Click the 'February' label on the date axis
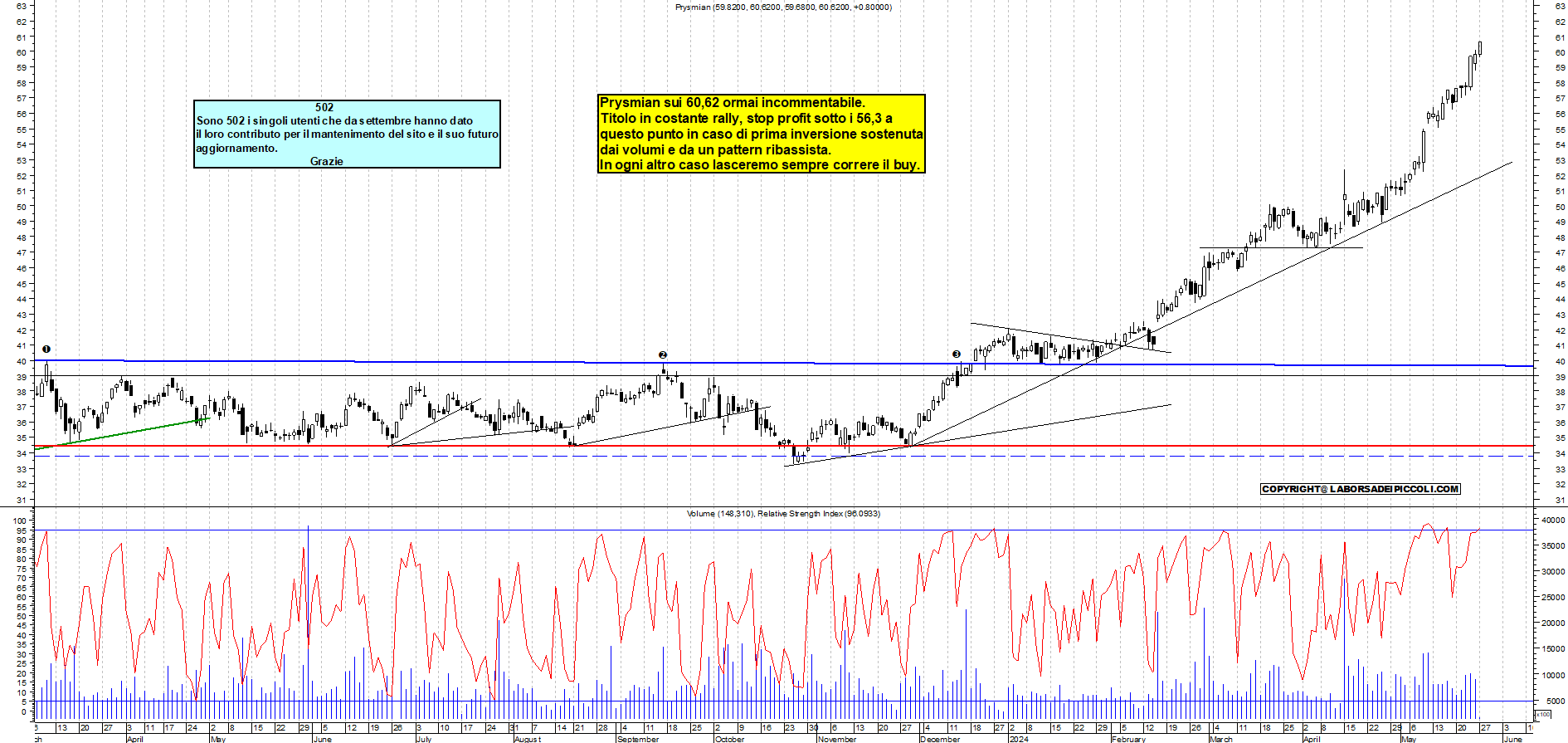The image size is (1568, 743). [x=1128, y=739]
